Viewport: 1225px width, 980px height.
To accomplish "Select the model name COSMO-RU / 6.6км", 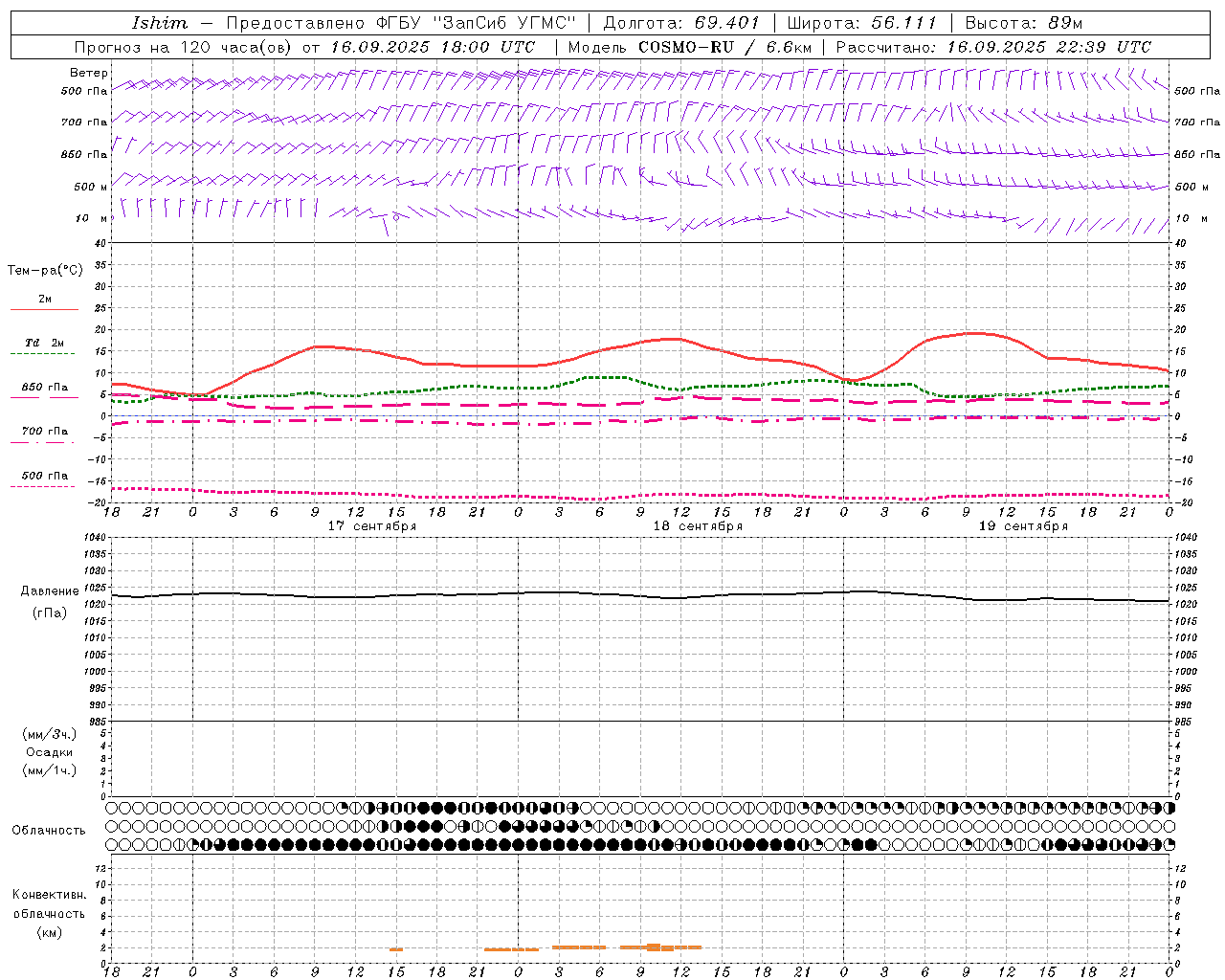I will tap(724, 47).
